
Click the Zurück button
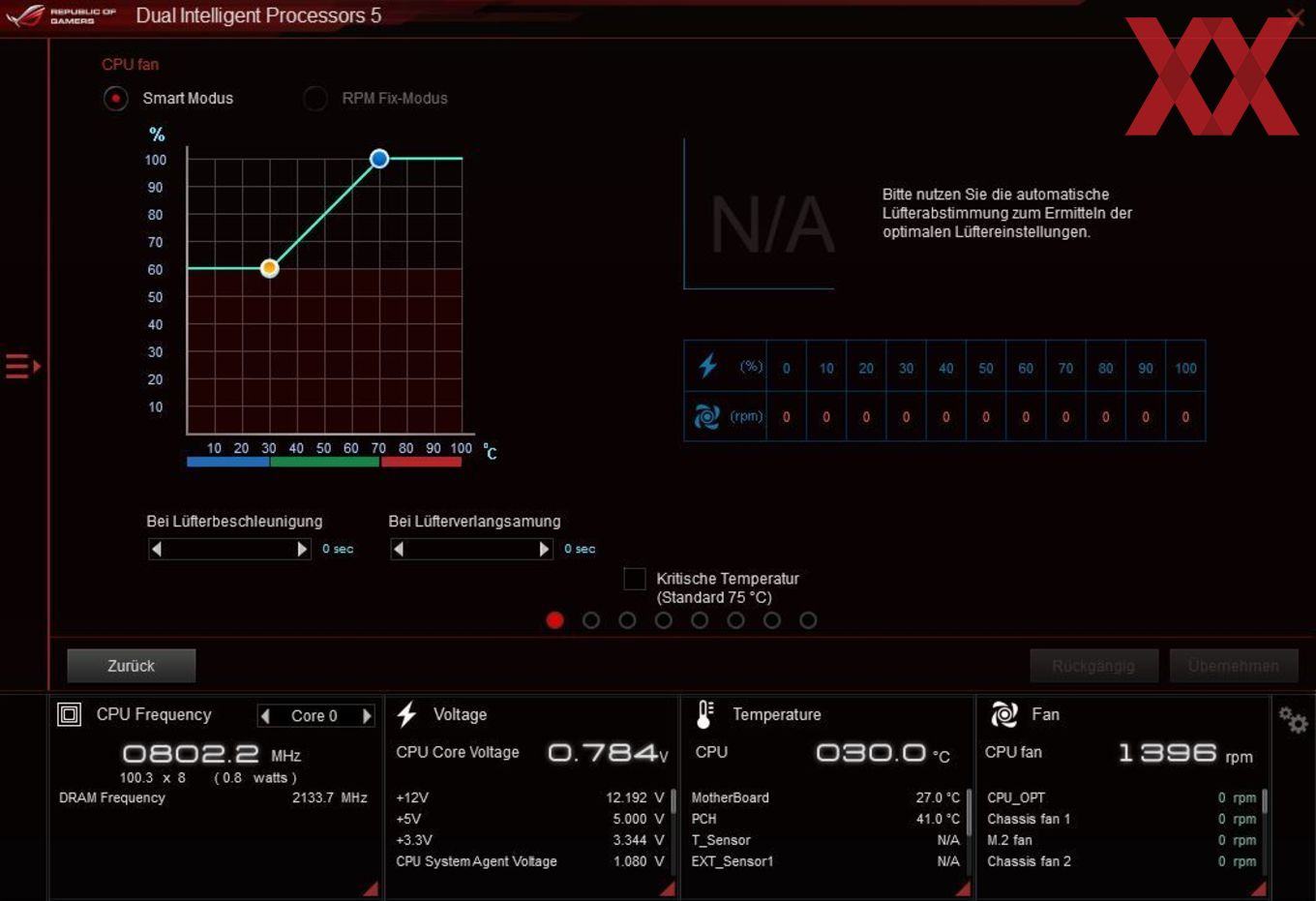click(x=132, y=666)
